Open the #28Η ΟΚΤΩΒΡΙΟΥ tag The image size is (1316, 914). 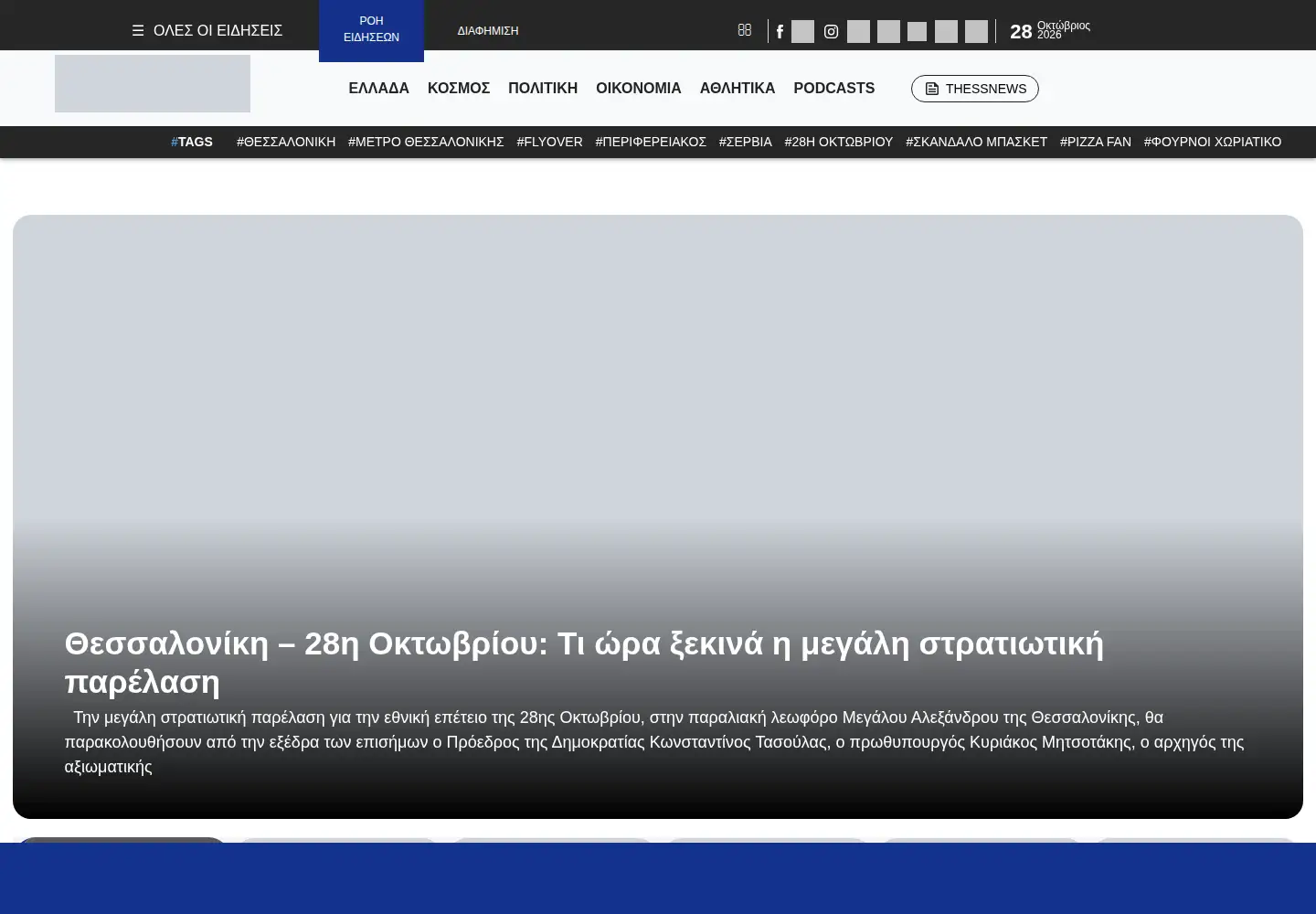pos(839,142)
